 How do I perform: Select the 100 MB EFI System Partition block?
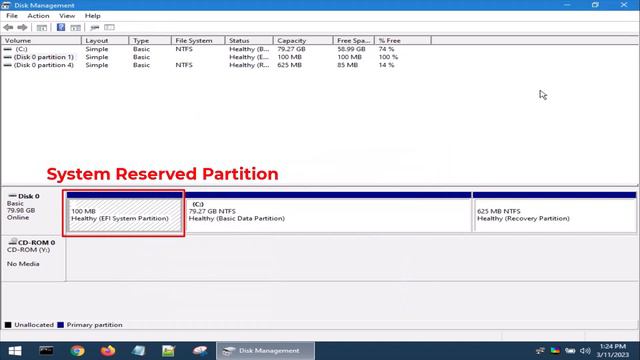point(124,213)
